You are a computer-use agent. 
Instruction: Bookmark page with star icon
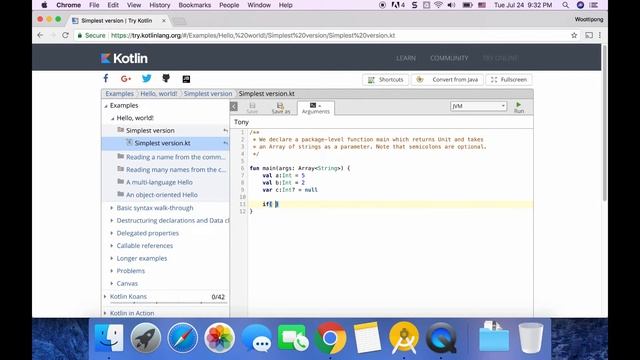[x=574, y=36]
